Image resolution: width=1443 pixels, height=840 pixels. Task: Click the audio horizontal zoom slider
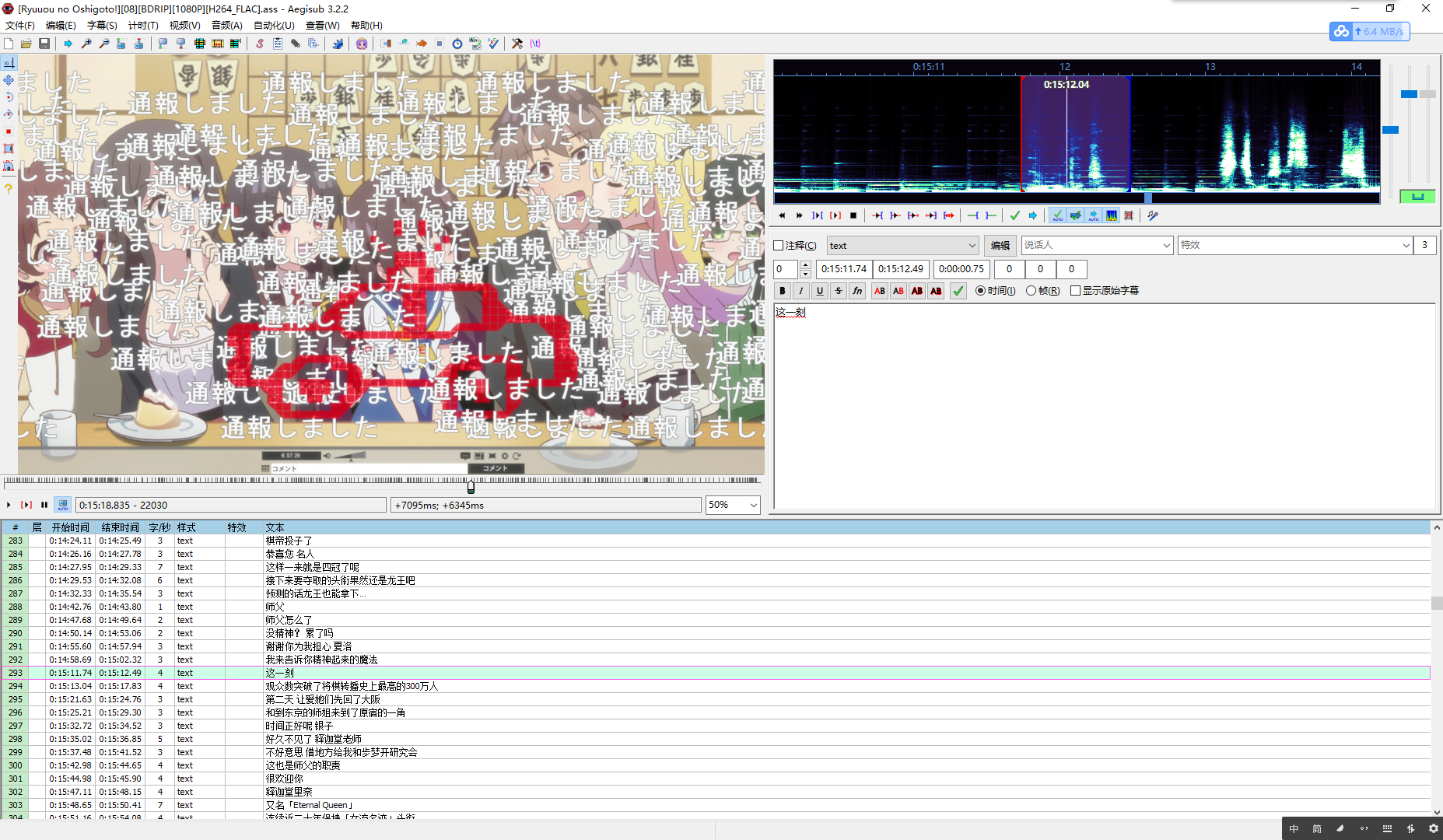1391,130
